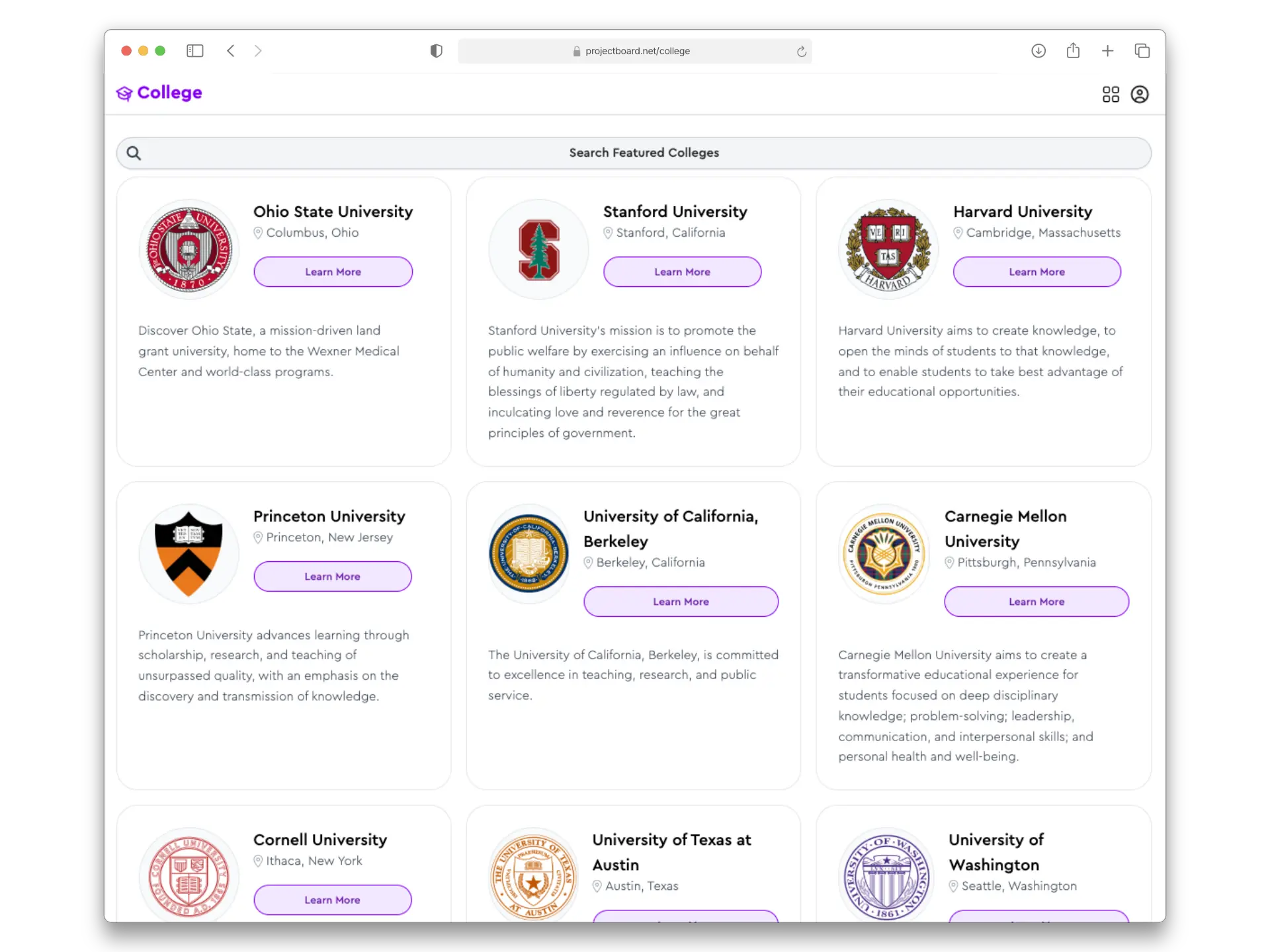Reload the page via refresh icon
The height and width of the screenshot is (952, 1270).
pyautogui.click(x=802, y=52)
